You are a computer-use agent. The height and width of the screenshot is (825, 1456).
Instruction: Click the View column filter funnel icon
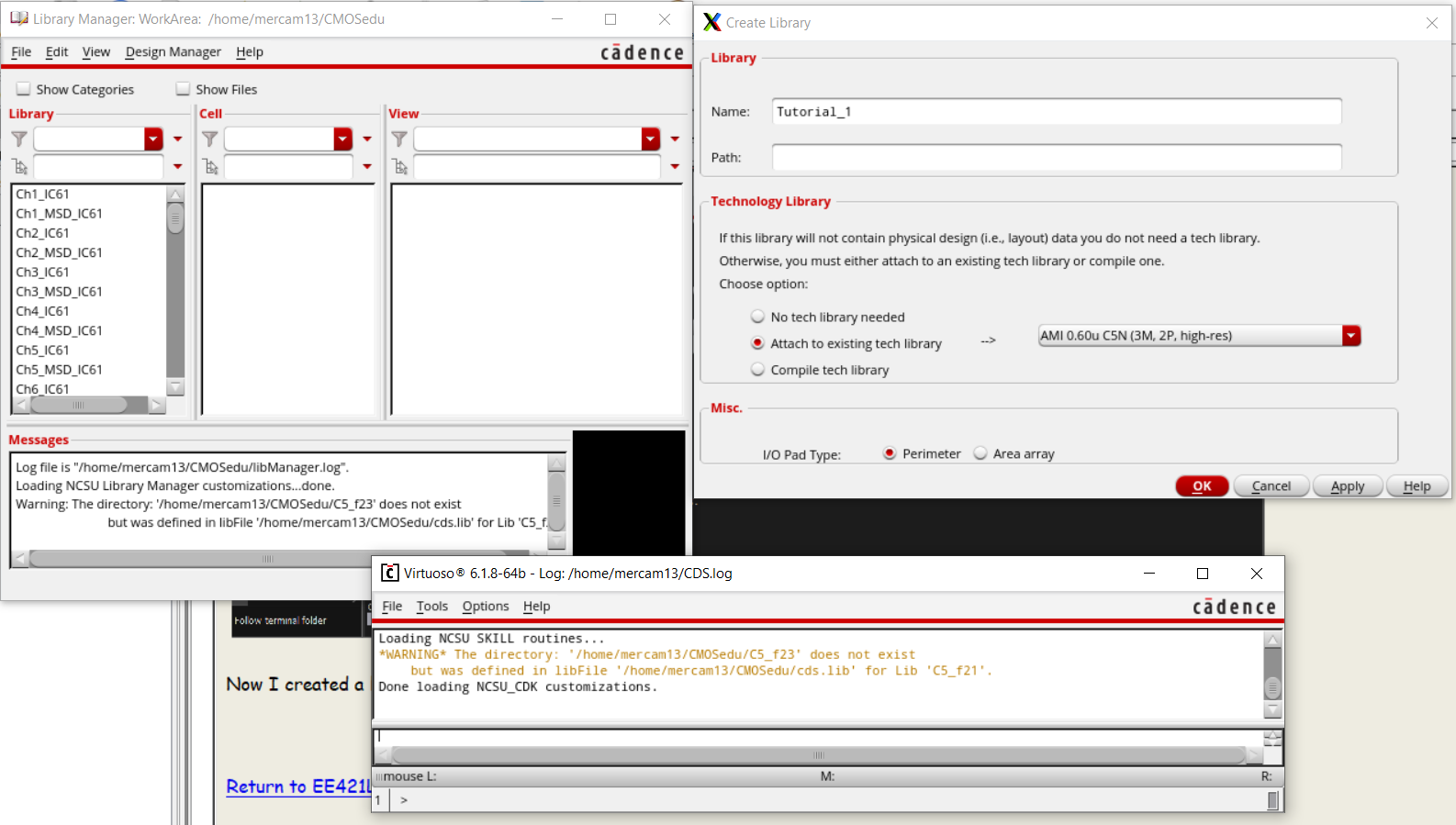(399, 139)
